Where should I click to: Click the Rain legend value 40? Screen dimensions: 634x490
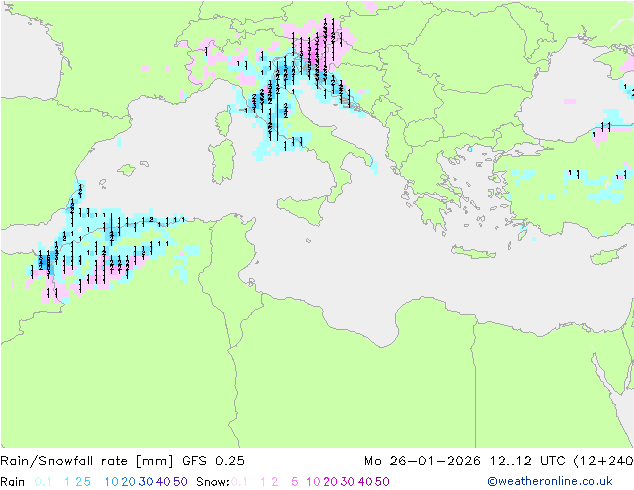[163, 482]
